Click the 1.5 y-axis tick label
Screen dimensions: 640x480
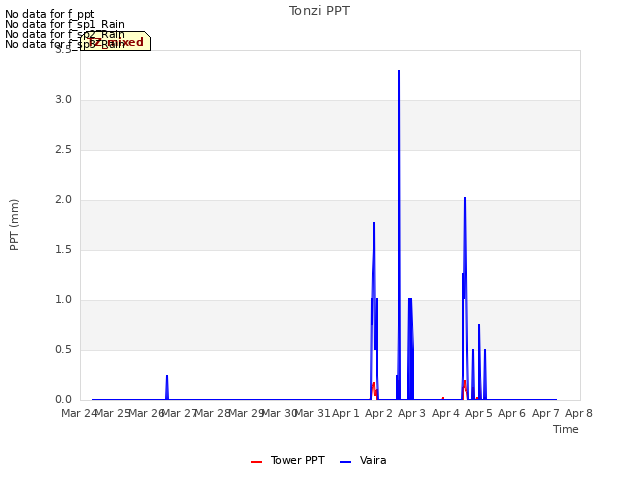[x=64, y=250]
